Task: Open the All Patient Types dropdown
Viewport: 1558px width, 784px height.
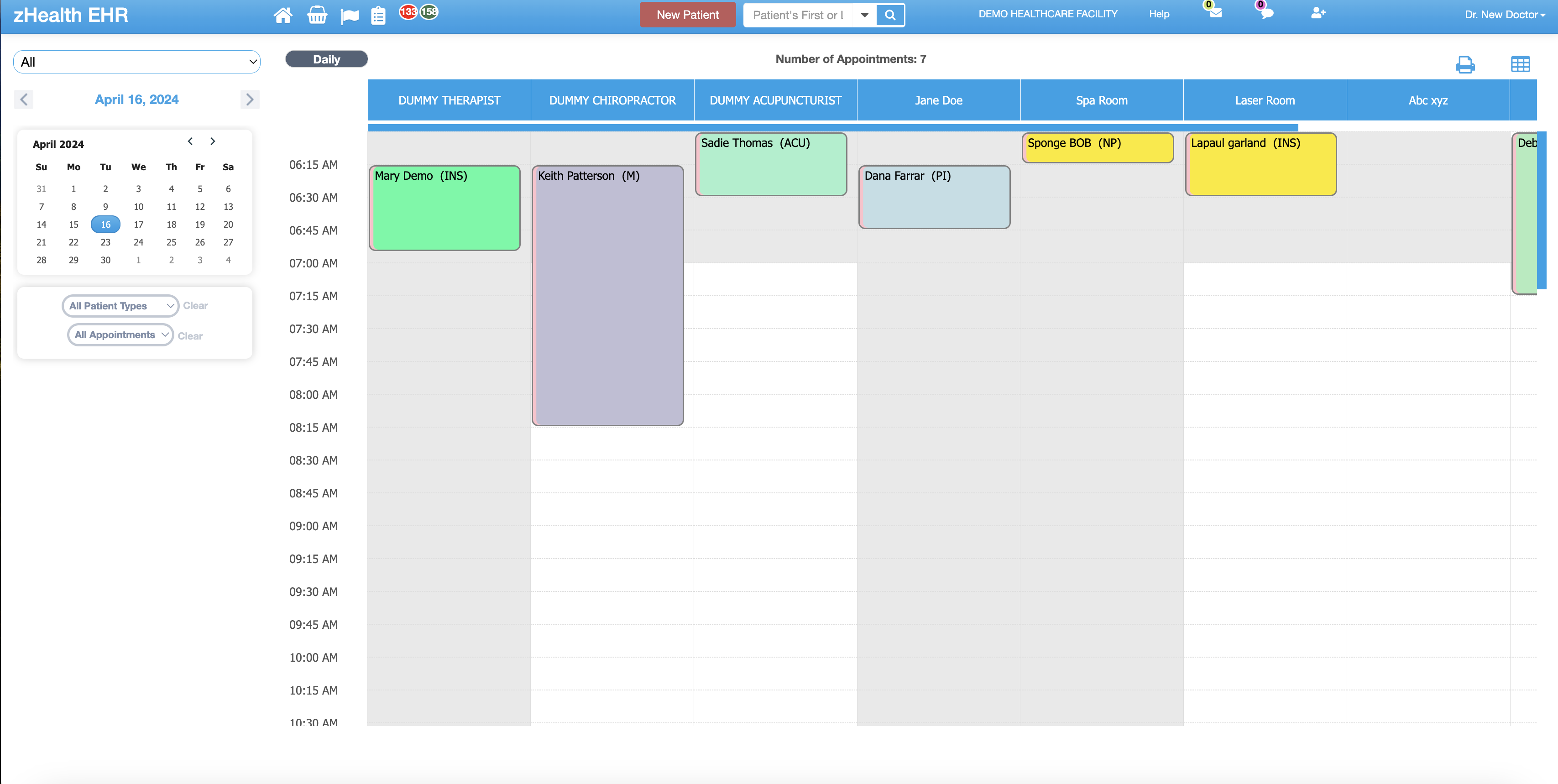Action: (x=120, y=305)
